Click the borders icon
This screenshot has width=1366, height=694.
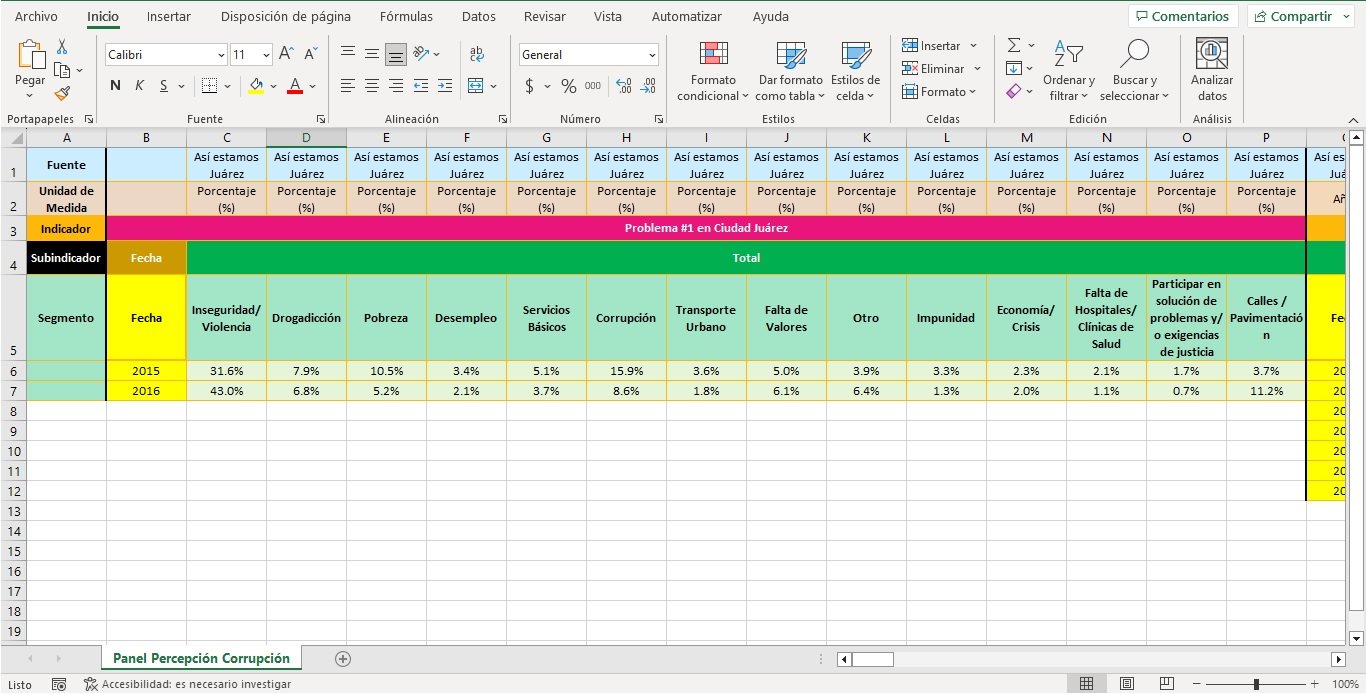[x=209, y=86]
